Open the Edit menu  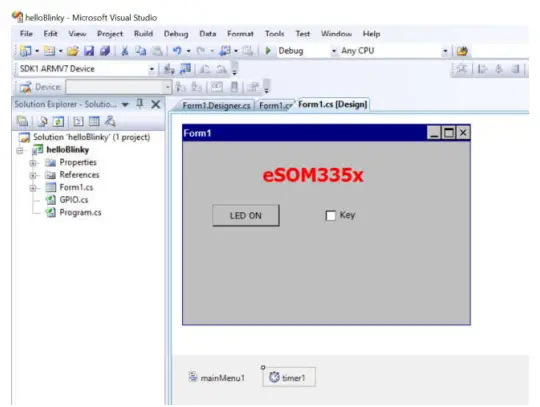[50, 34]
